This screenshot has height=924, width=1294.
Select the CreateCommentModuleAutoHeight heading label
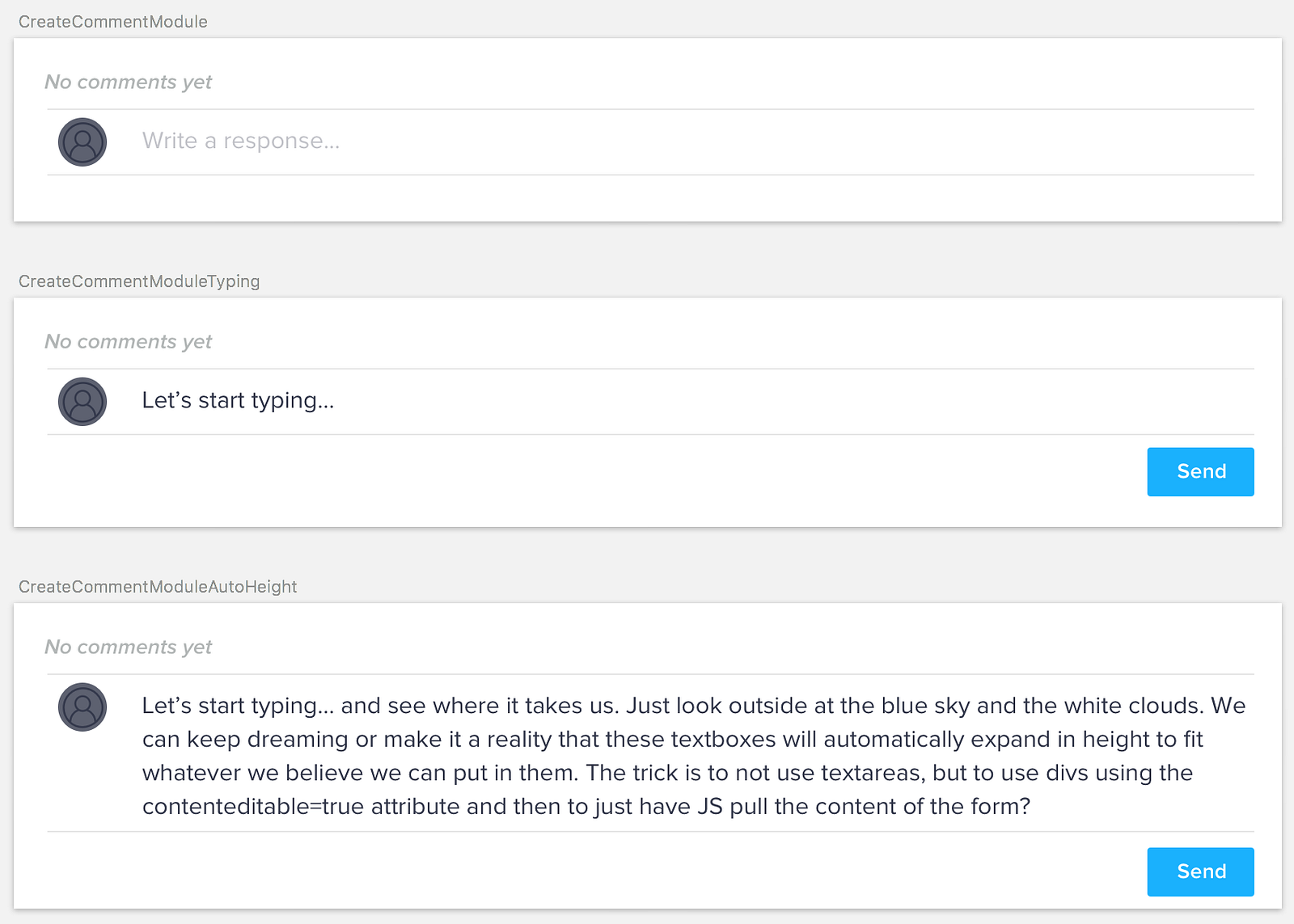coord(158,587)
